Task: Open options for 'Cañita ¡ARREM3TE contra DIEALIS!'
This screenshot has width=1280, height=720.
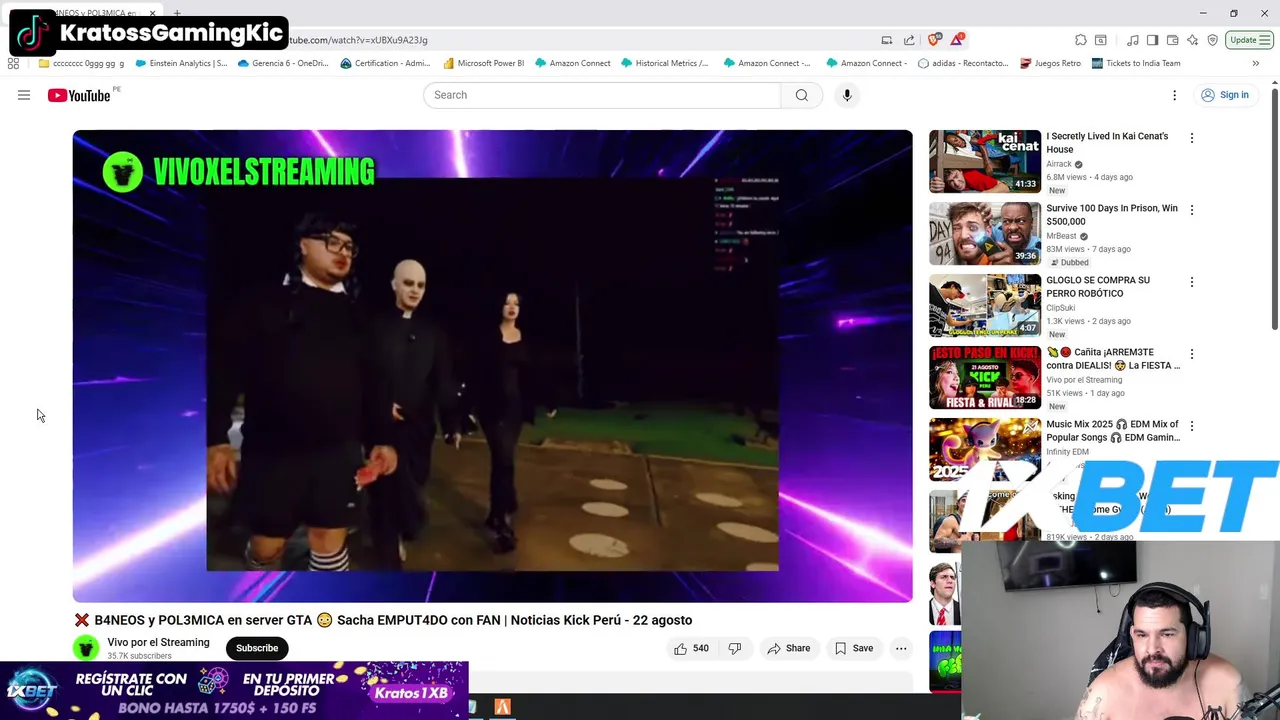Action: [1191, 354]
